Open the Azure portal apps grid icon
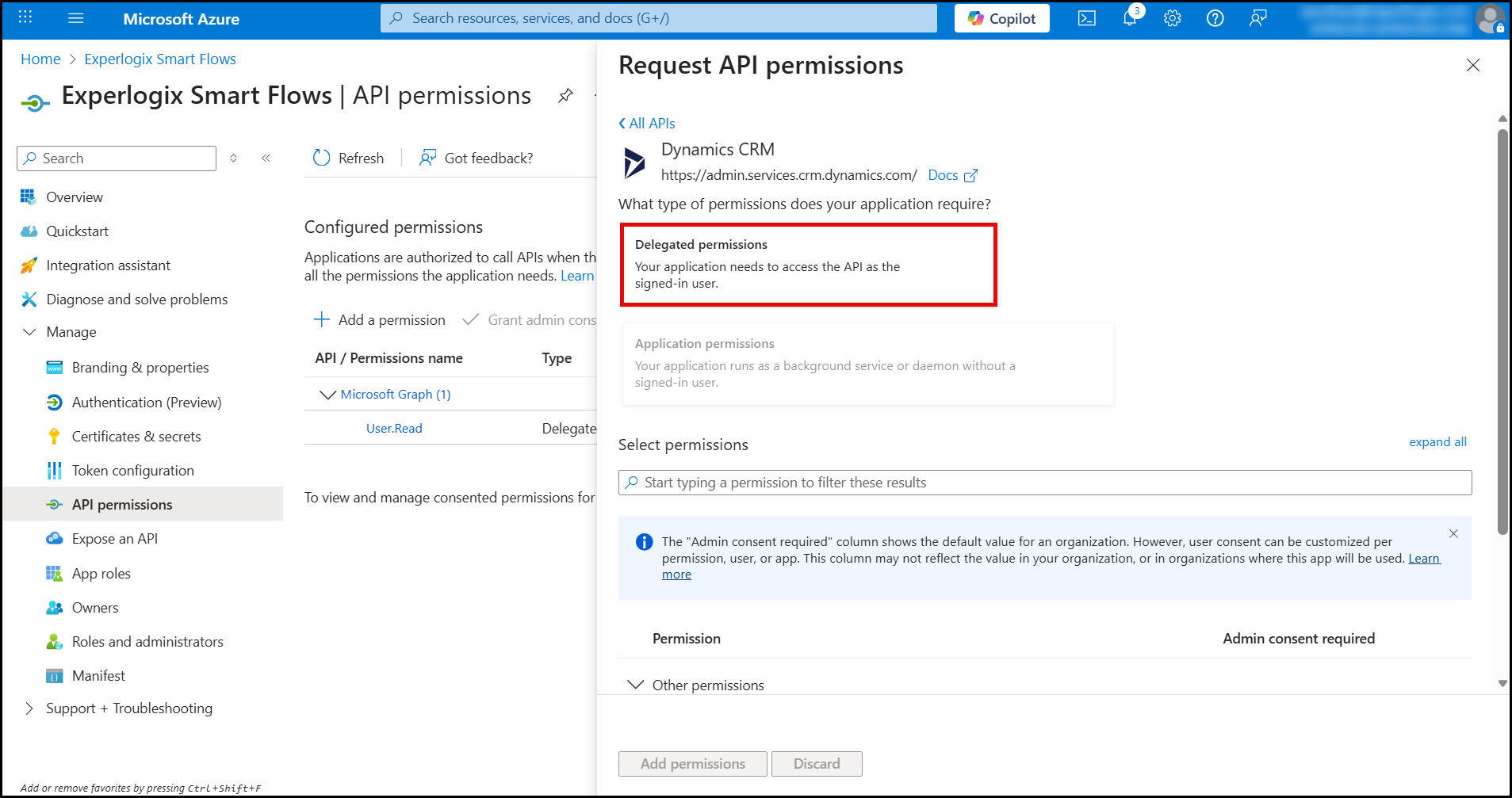Screen dimensions: 1512x798 tap(25, 17)
